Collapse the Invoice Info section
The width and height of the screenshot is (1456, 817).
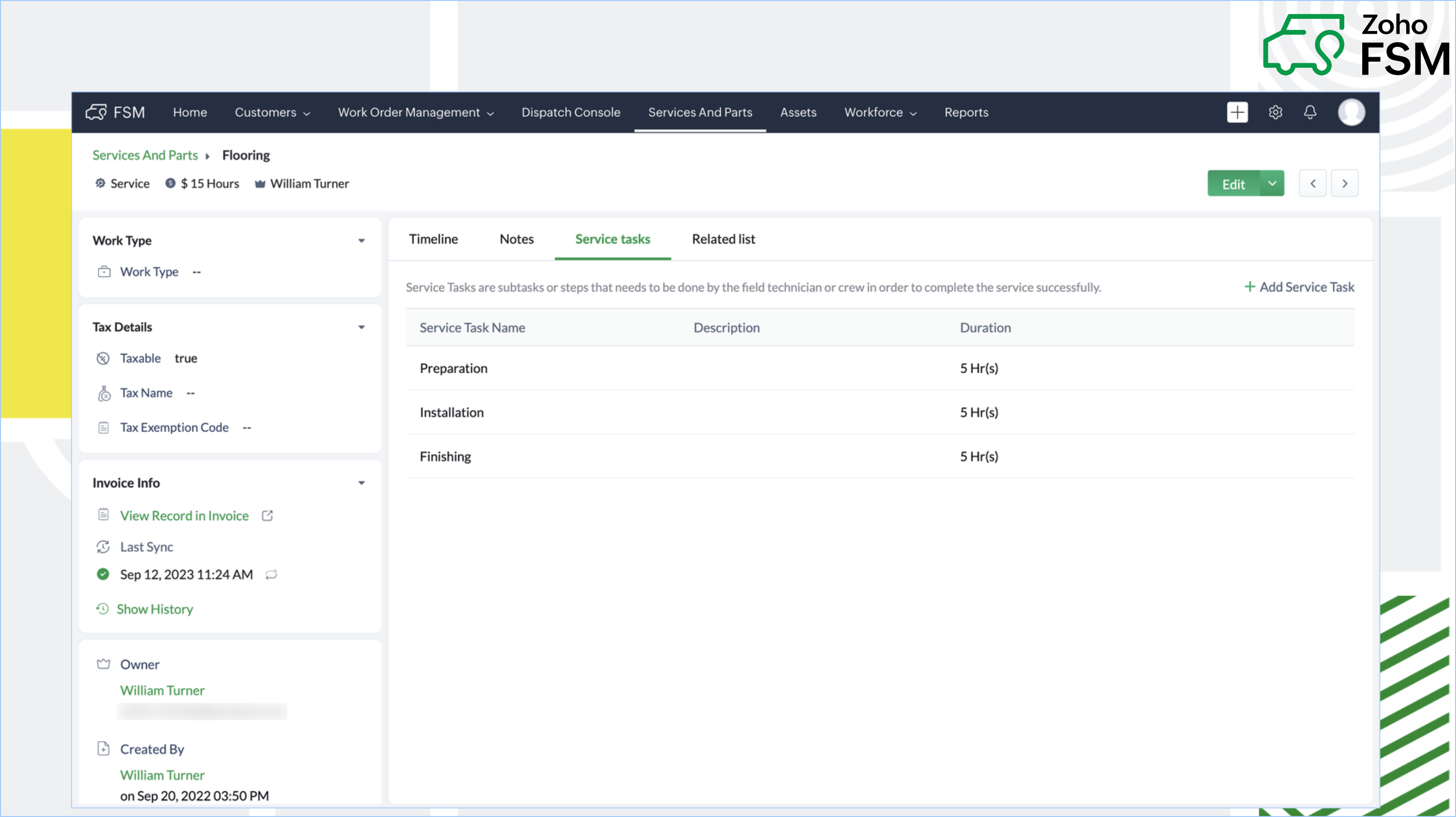[x=361, y=483]
